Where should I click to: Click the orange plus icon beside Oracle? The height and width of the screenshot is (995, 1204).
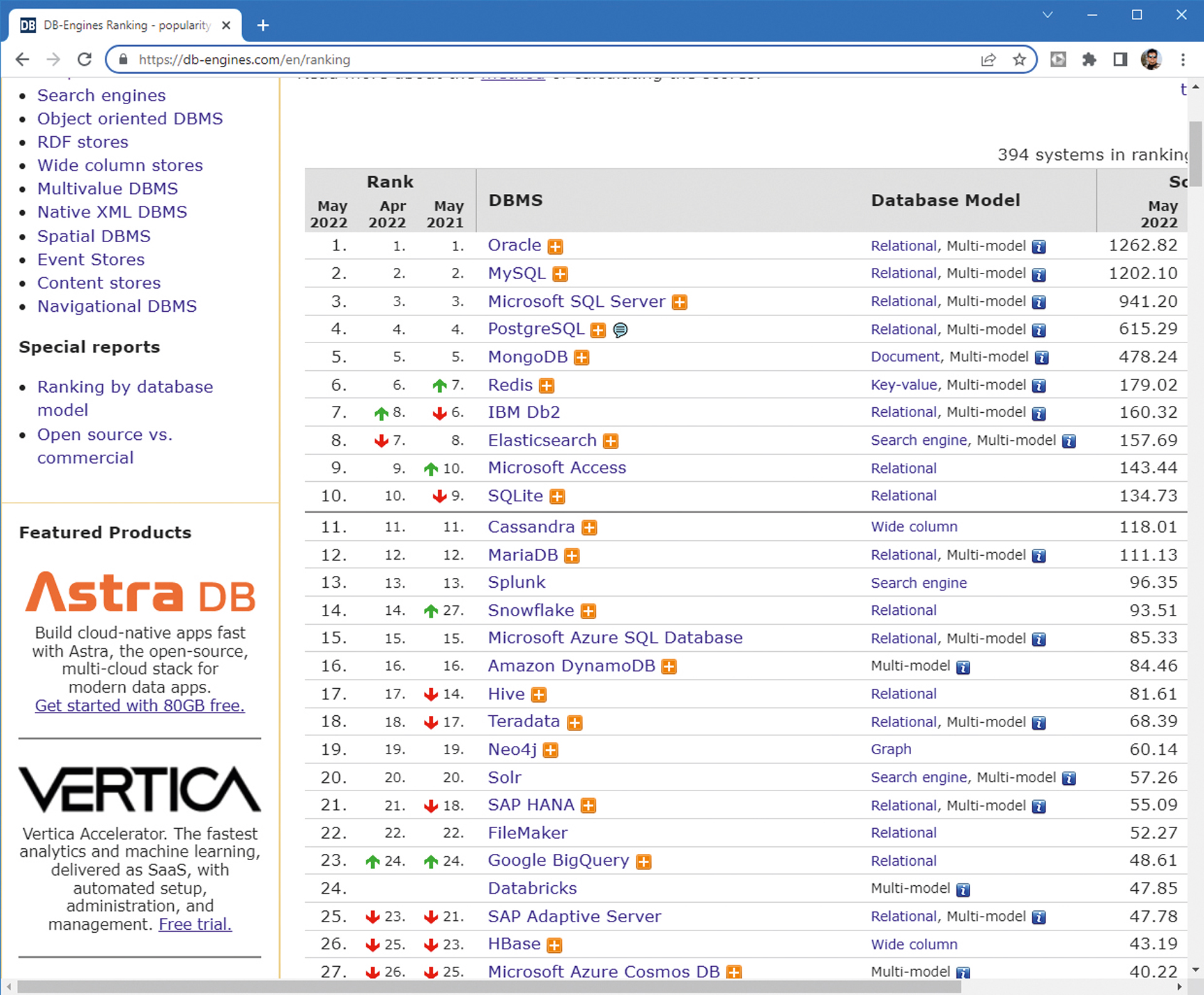coord(555,247)
